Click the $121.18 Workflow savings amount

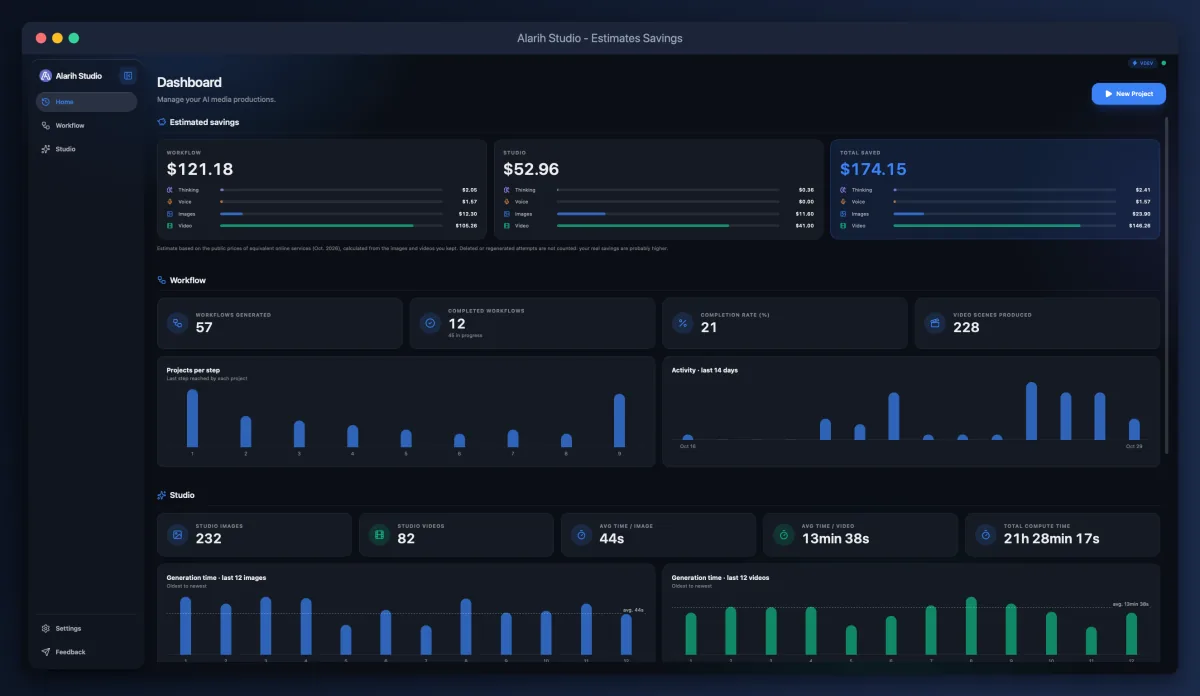pyautogui.click(x=200, y=169)
